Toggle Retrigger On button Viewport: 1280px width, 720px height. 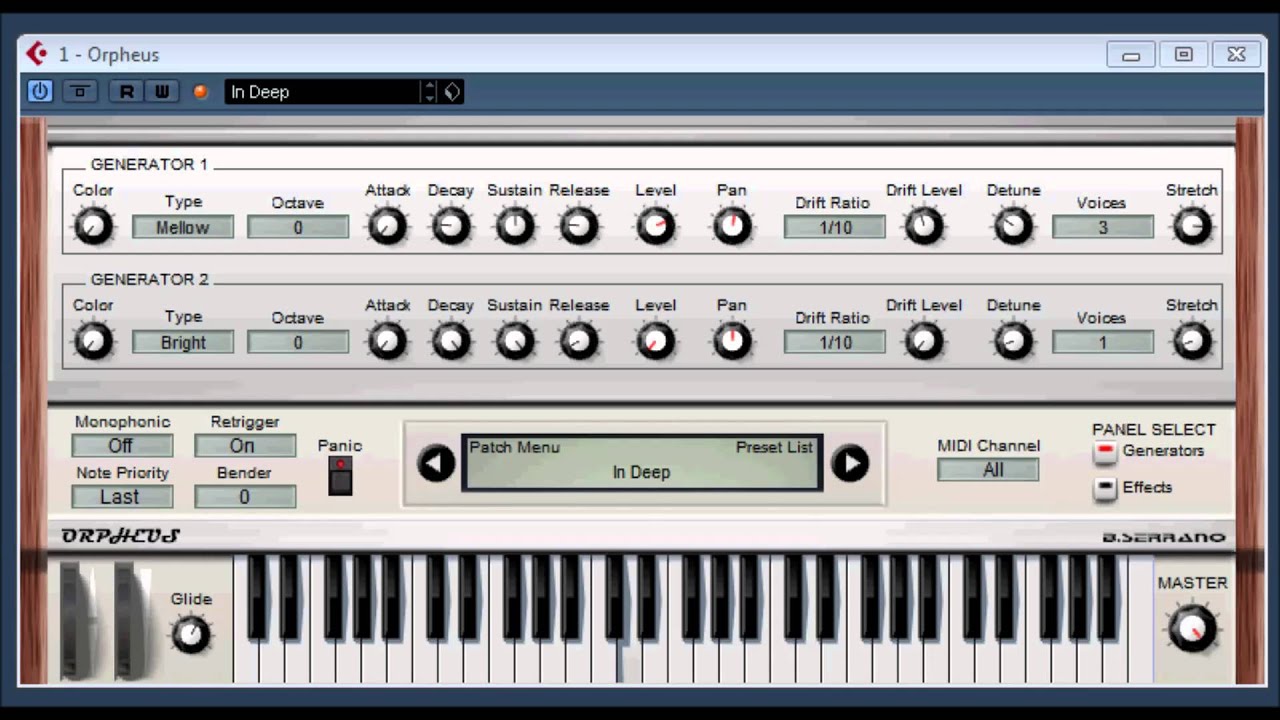tap(245, 446)
